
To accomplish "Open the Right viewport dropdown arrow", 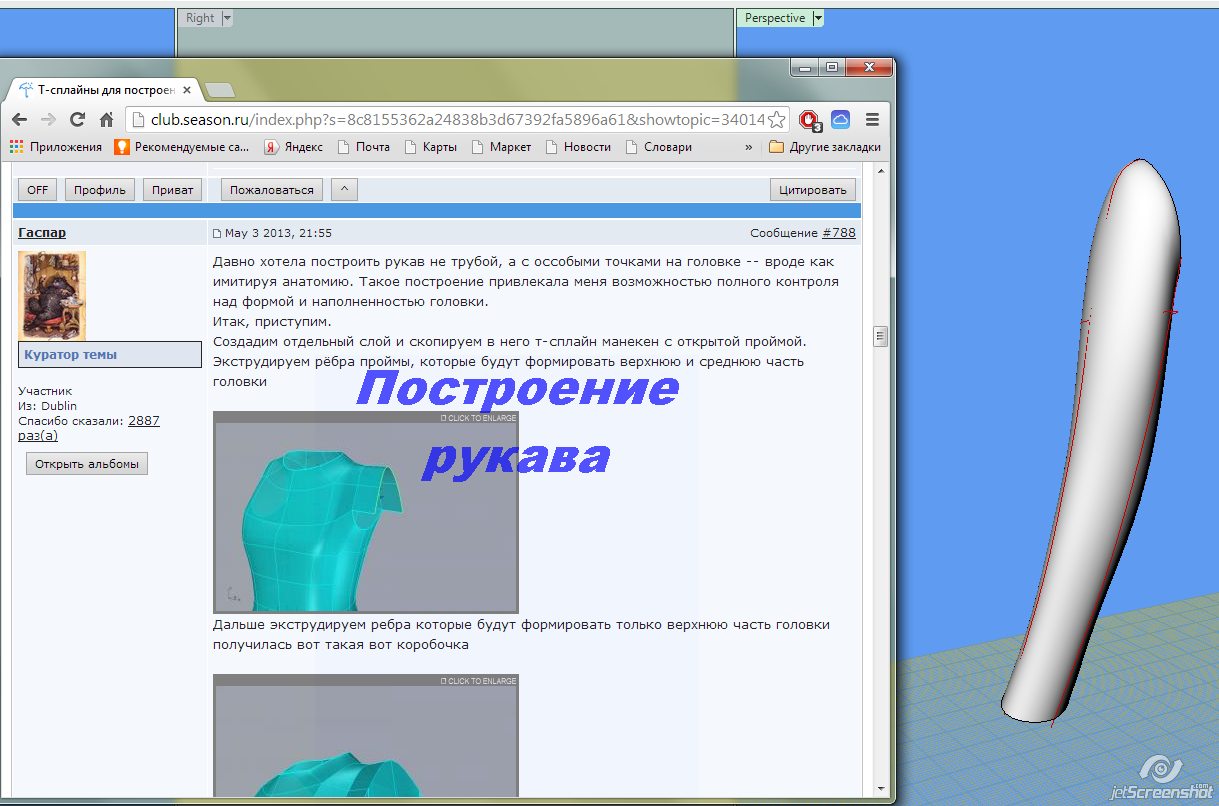I will coord(227,18).
